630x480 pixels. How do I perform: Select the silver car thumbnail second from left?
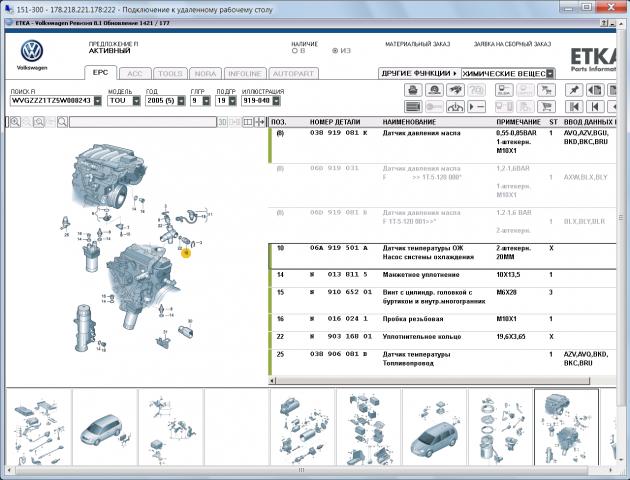click(x=104, y=427)
